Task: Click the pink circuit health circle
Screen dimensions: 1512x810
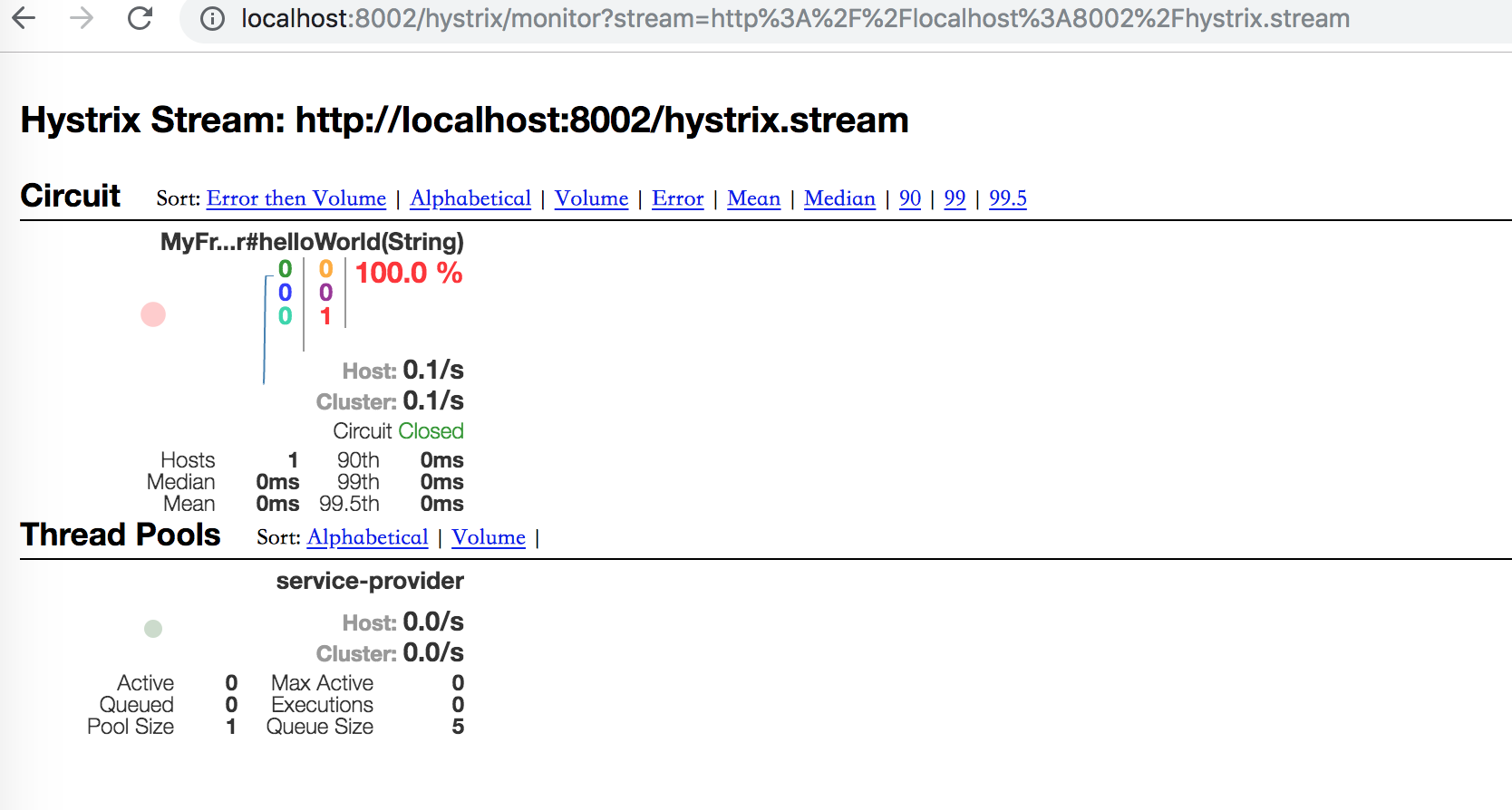Action: click(x=153, y=314)
